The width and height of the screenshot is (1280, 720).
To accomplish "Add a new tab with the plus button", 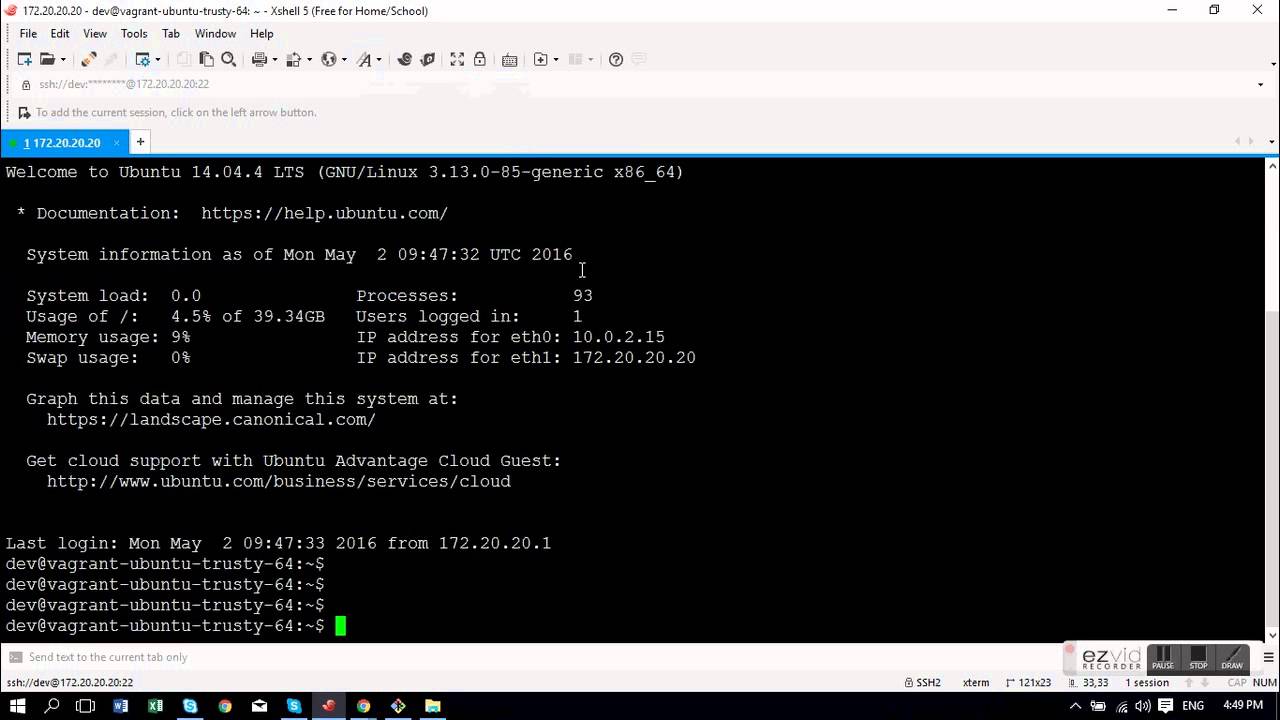I will click(140, 142).
